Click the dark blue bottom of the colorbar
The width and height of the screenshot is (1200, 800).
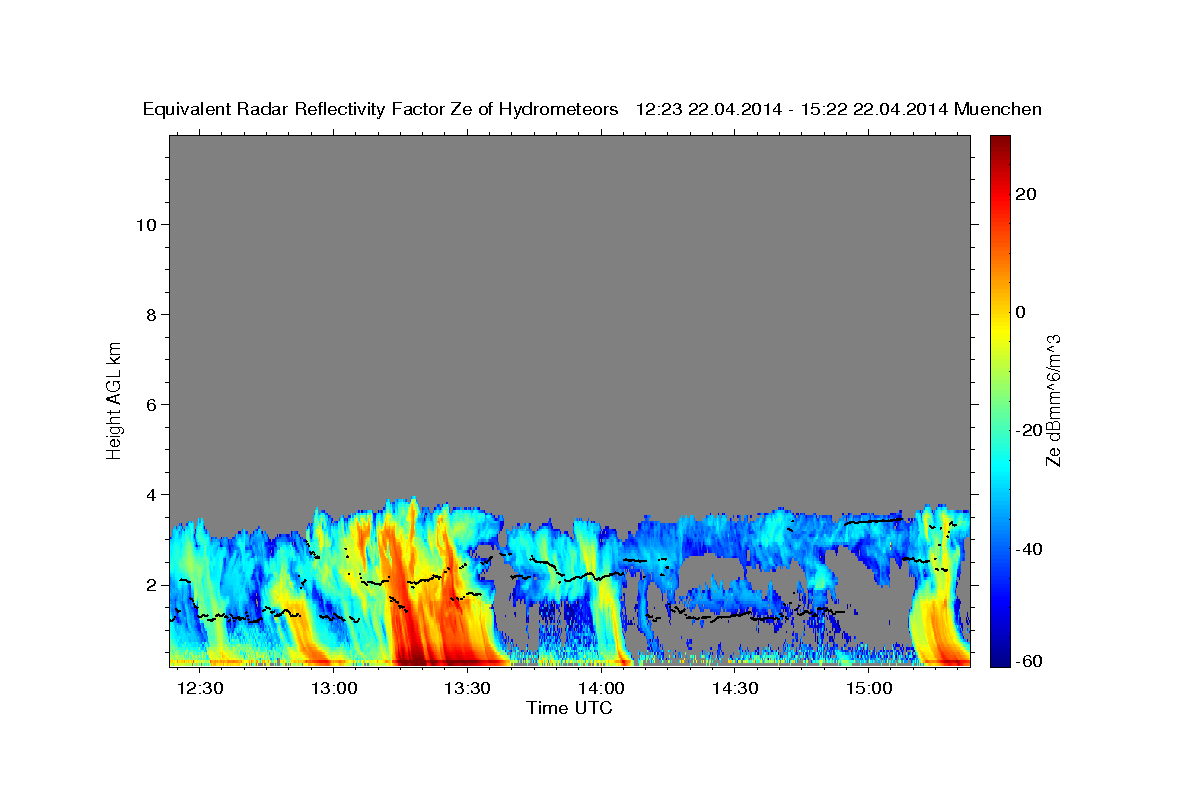pos(1000,657)
